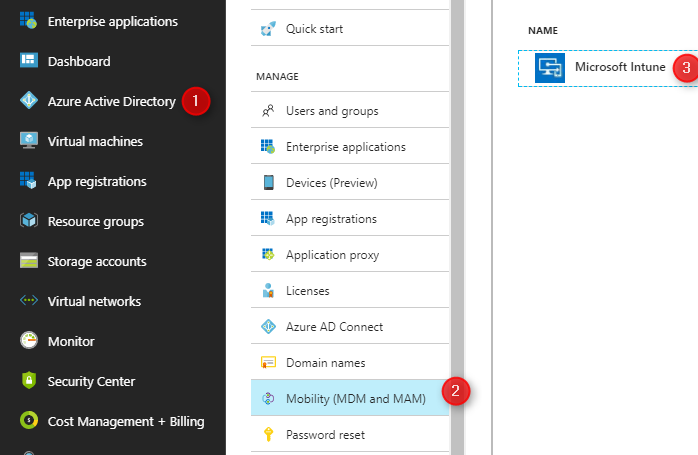
Task: Select App registrations under Manage
Action: click(x=350, y=219)
